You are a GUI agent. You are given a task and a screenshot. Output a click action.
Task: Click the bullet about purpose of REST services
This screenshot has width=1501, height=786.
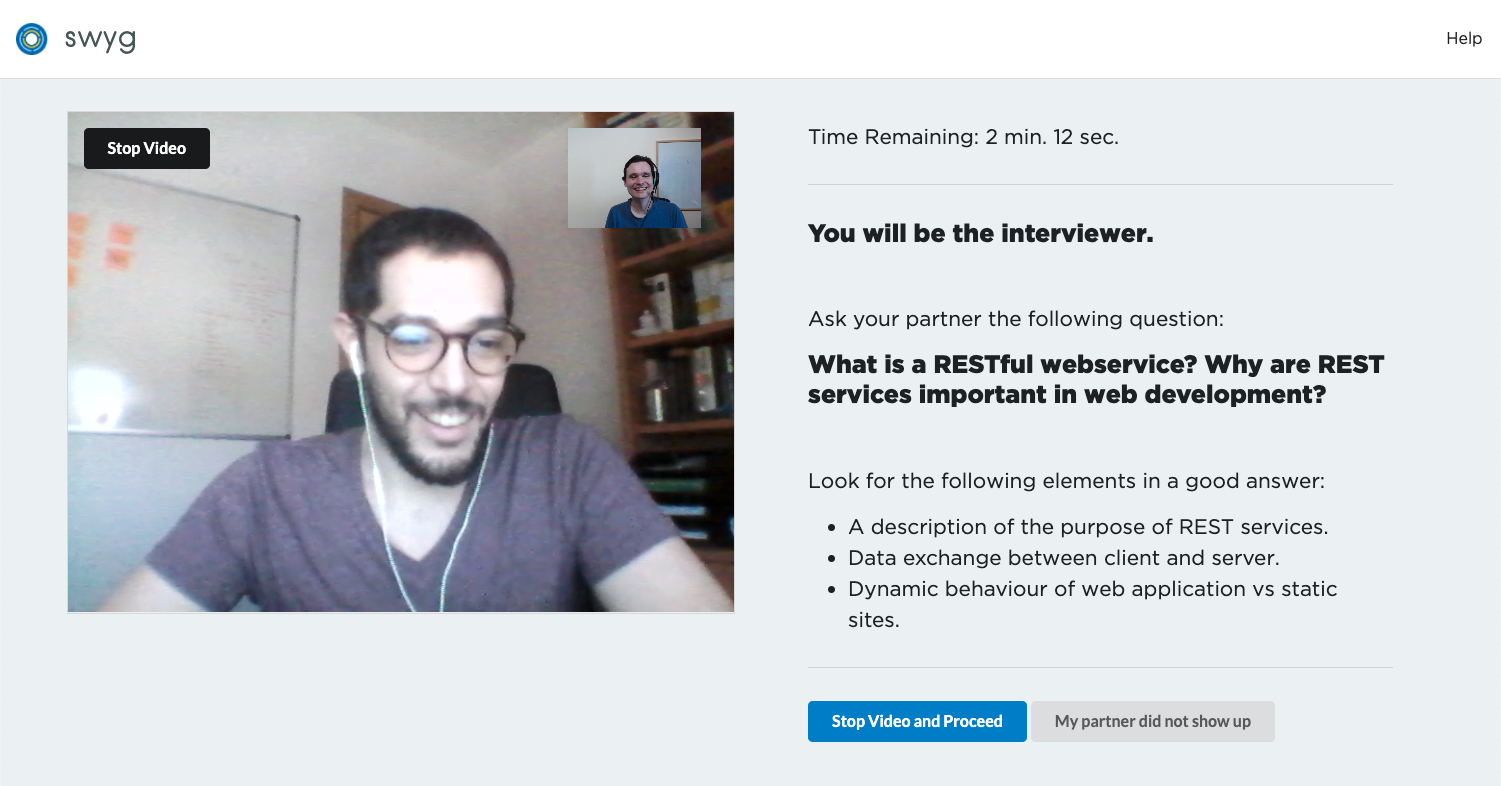[1088, 527]
